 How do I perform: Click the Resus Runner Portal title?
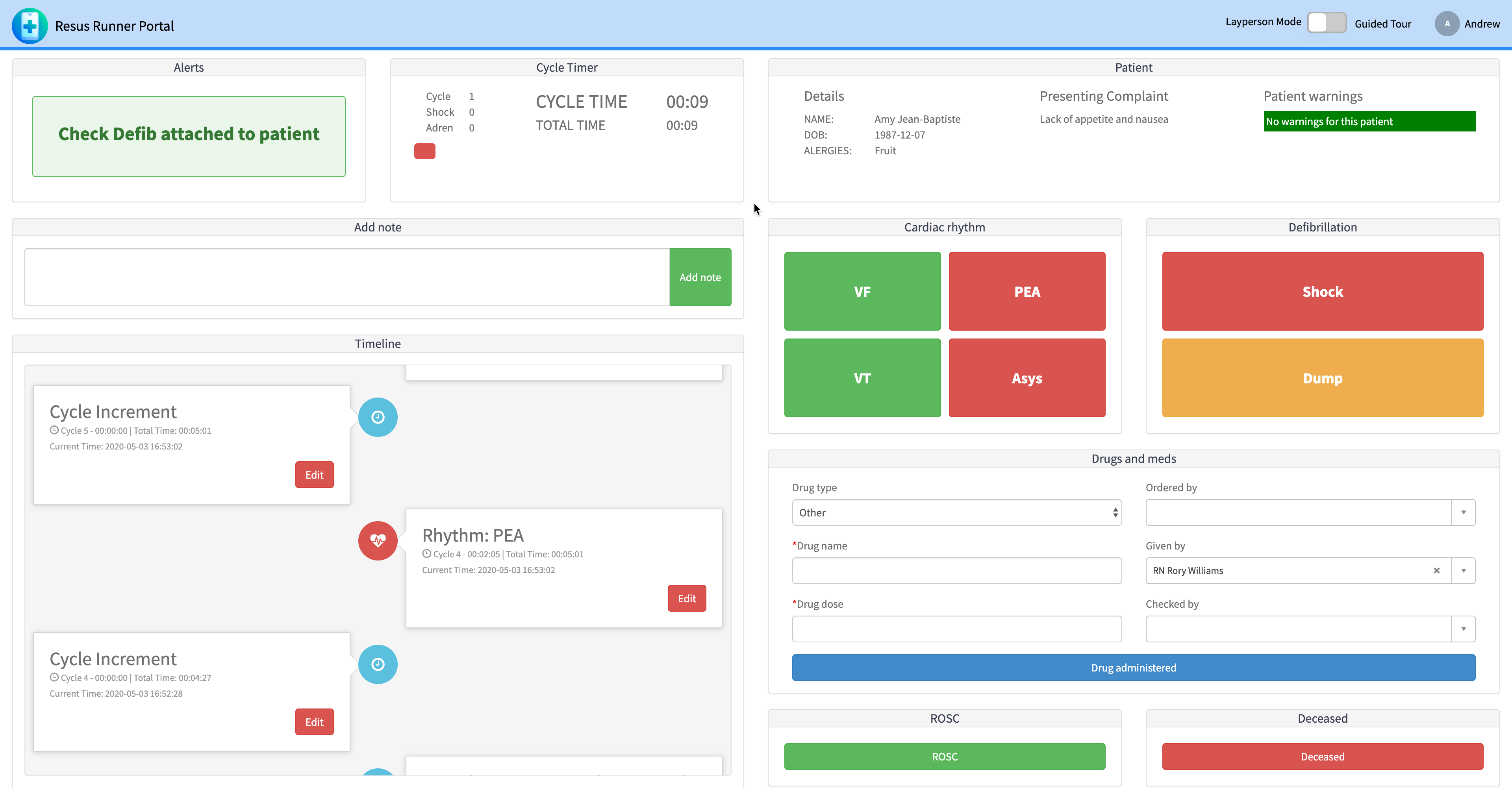(x=115, y=26)
